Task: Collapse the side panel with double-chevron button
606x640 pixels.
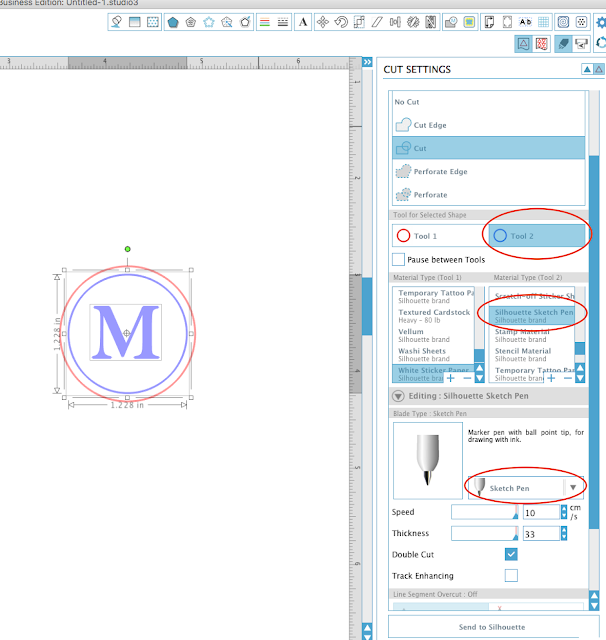Action: point(367,62)
